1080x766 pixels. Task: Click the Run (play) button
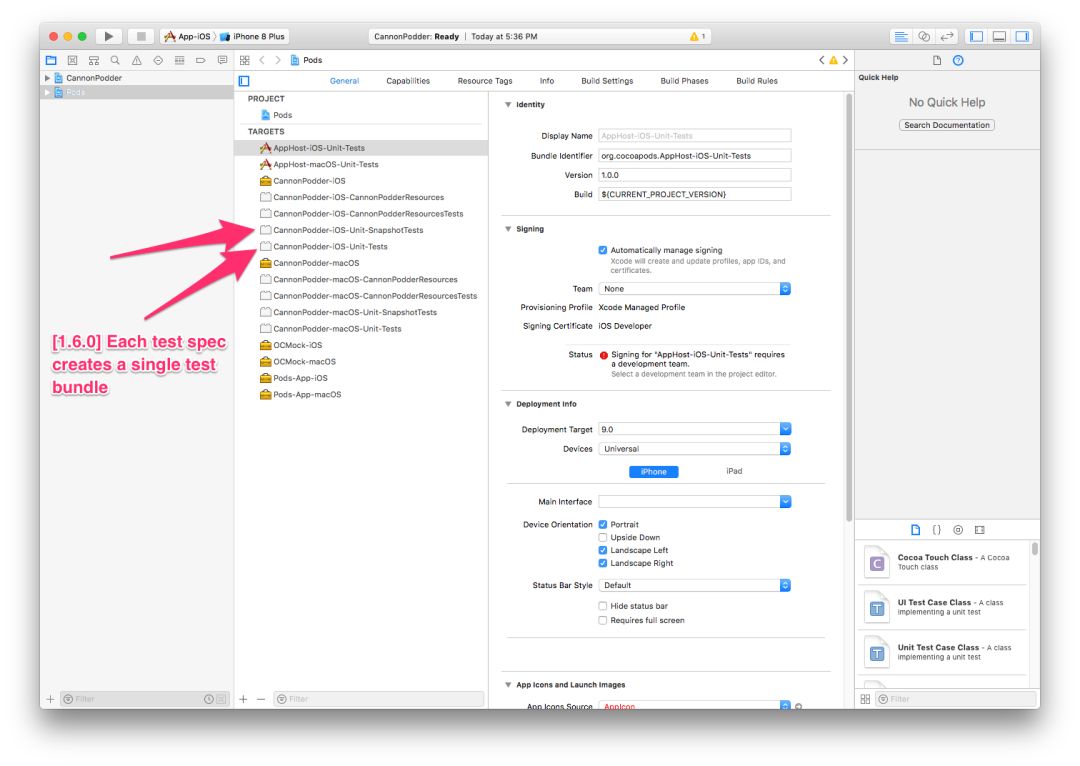click(108, 37)
